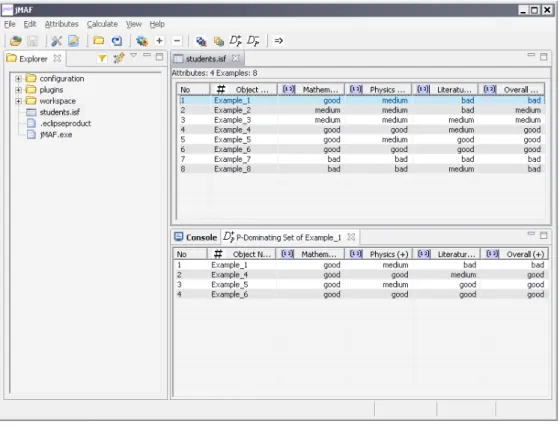Image resolution: width=560 pixels, height=427 pixels.
Task: Maximize the students.isf editor area
Action: 544,57
